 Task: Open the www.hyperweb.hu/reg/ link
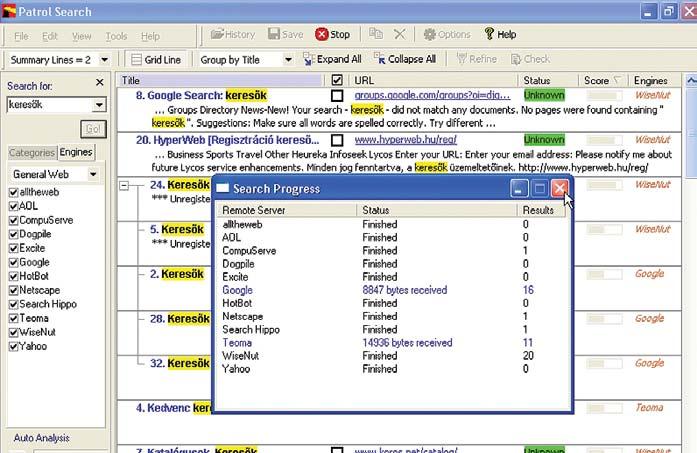pos(405,140)
